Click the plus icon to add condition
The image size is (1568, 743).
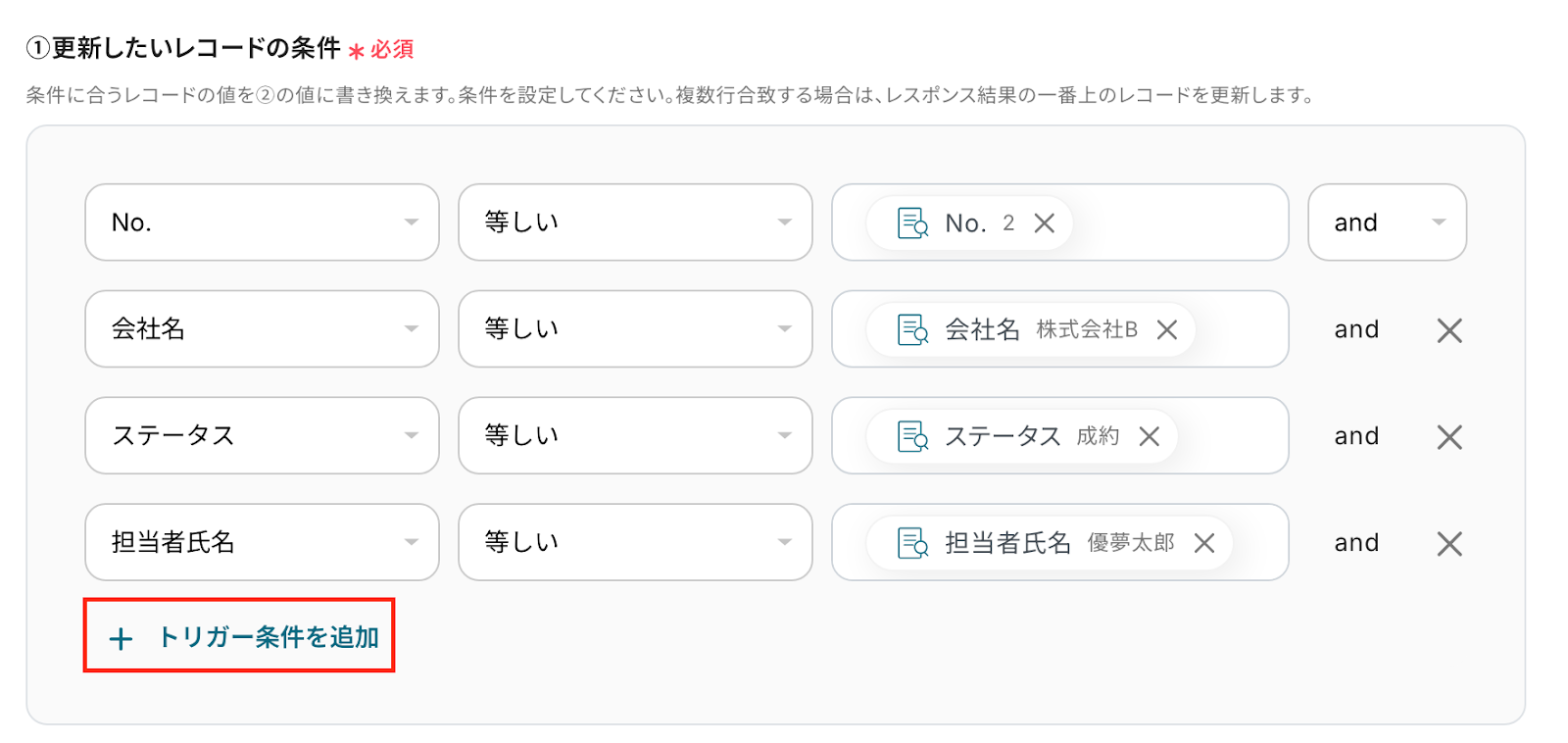(121, 639)
